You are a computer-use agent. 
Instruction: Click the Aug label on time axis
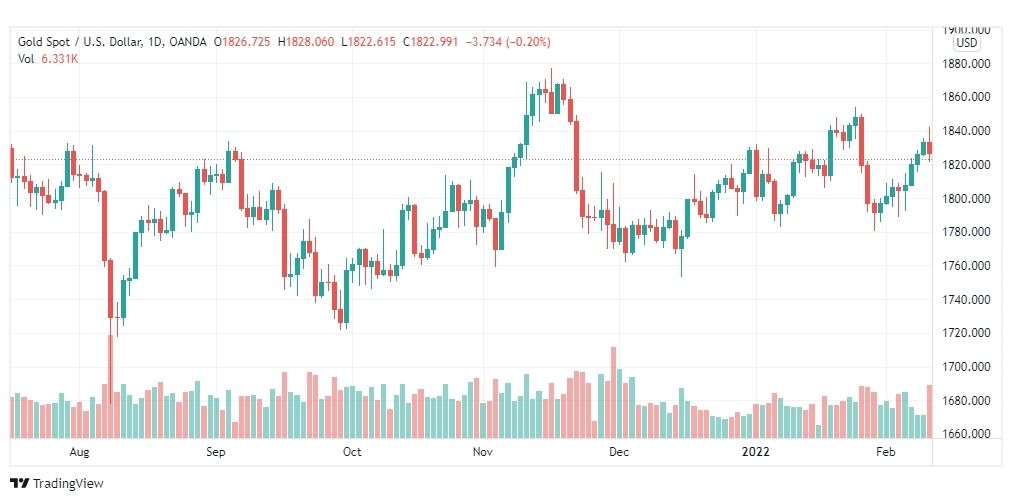79,452
